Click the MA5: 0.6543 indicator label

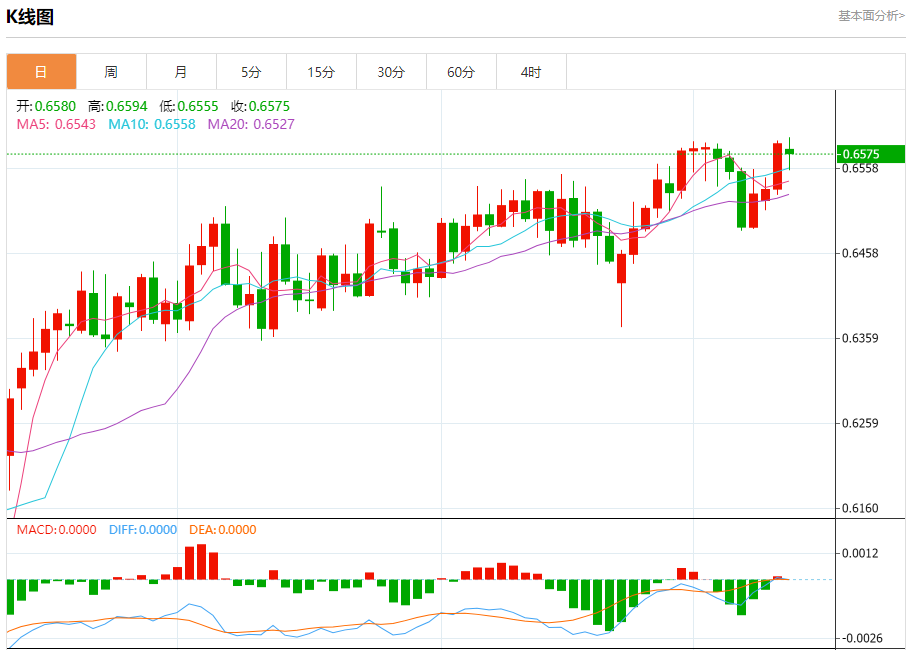pyautogui.click(x=56, y=124)
